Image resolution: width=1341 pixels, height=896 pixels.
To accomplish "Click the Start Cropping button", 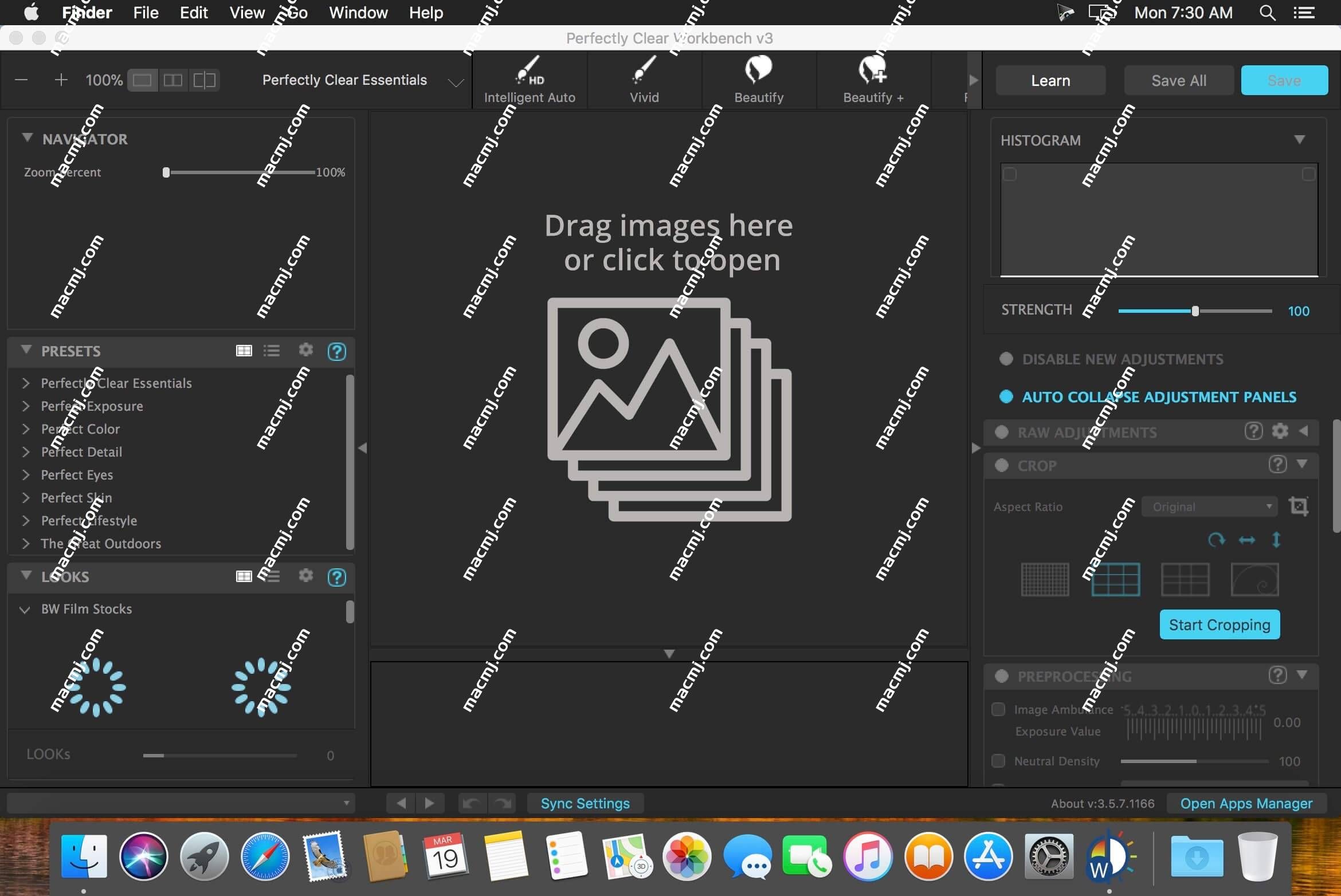I will coord(1219,623).
